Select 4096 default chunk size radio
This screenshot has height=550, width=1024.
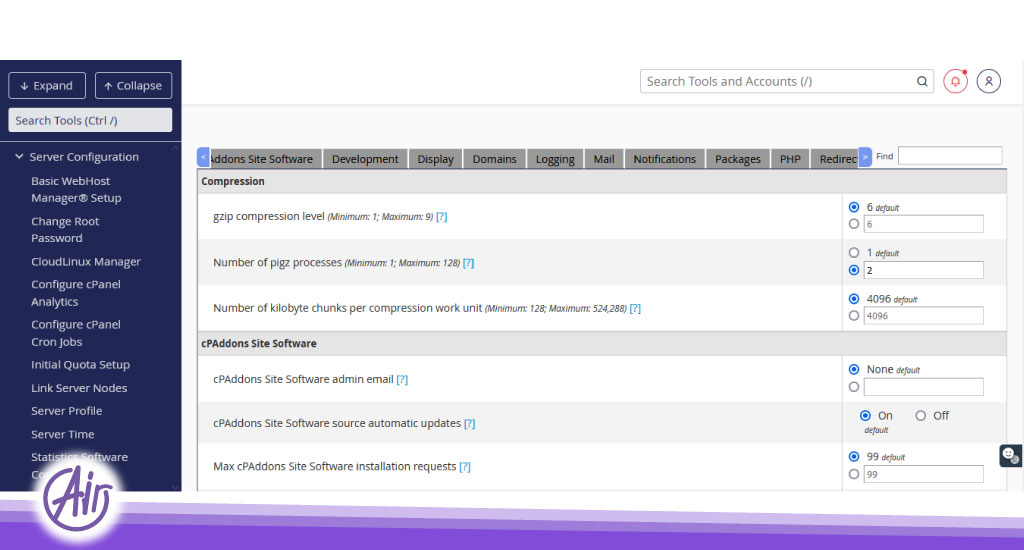tap(854, 299)
